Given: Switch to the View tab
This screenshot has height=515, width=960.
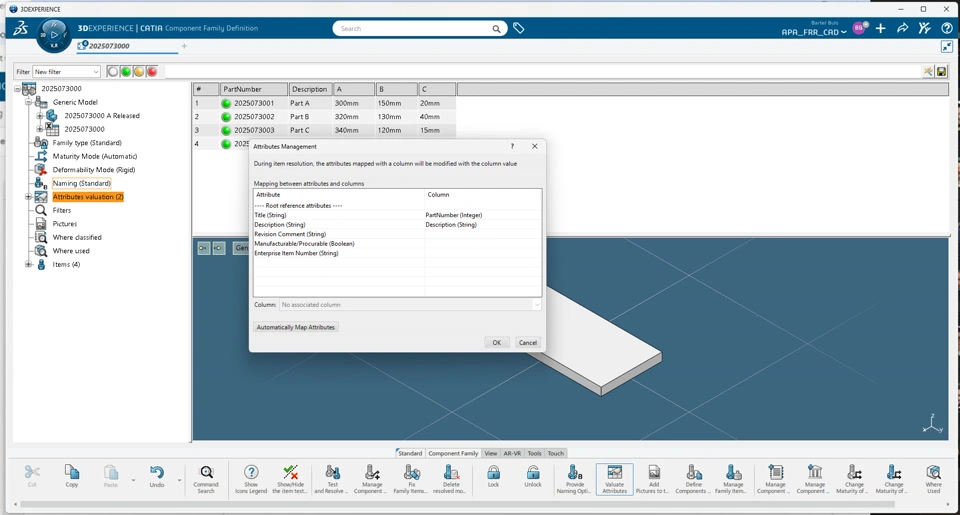Looking at the screenshot, I should pos(491,453).
